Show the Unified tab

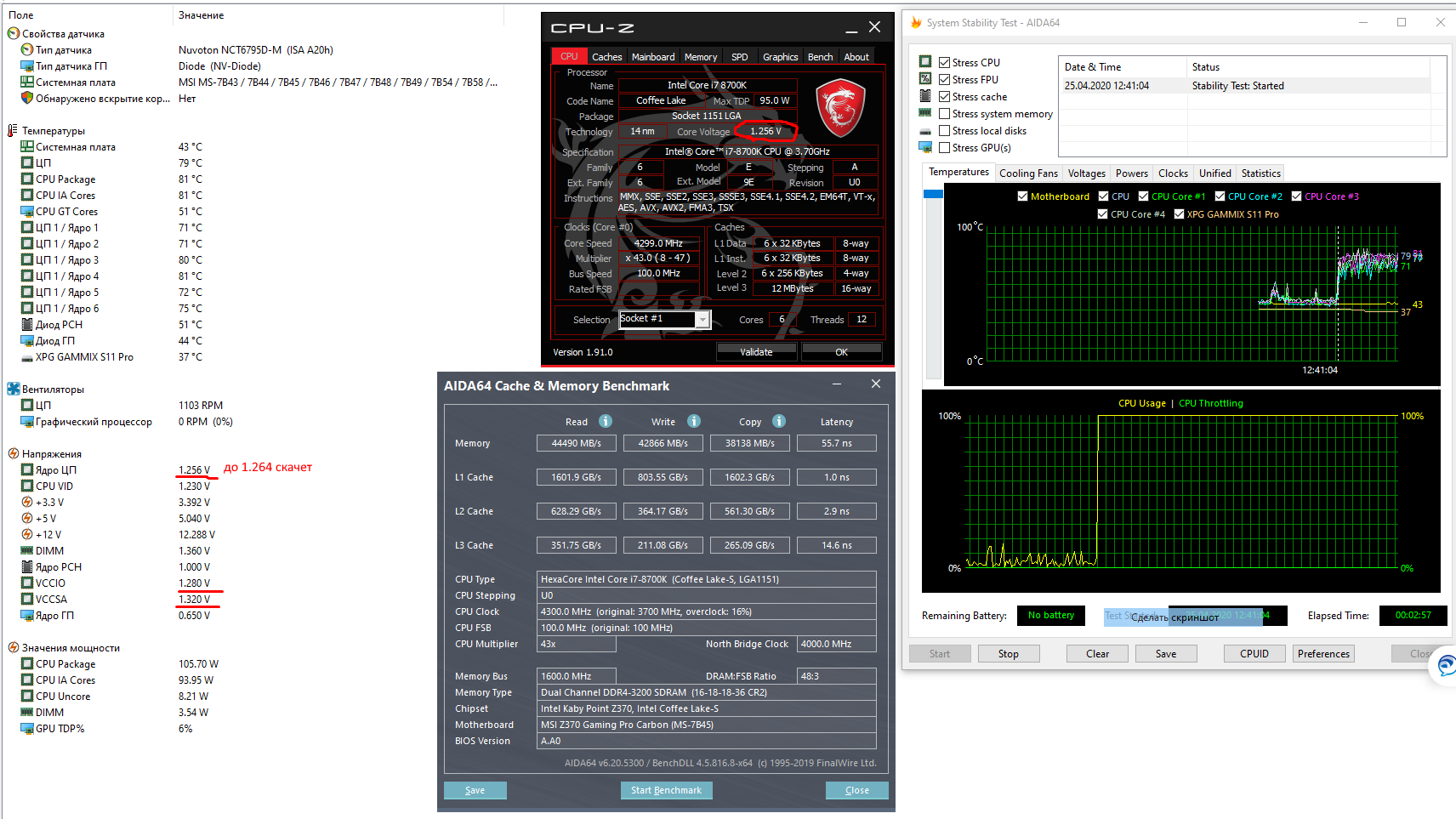click(x=1214, y=173)
